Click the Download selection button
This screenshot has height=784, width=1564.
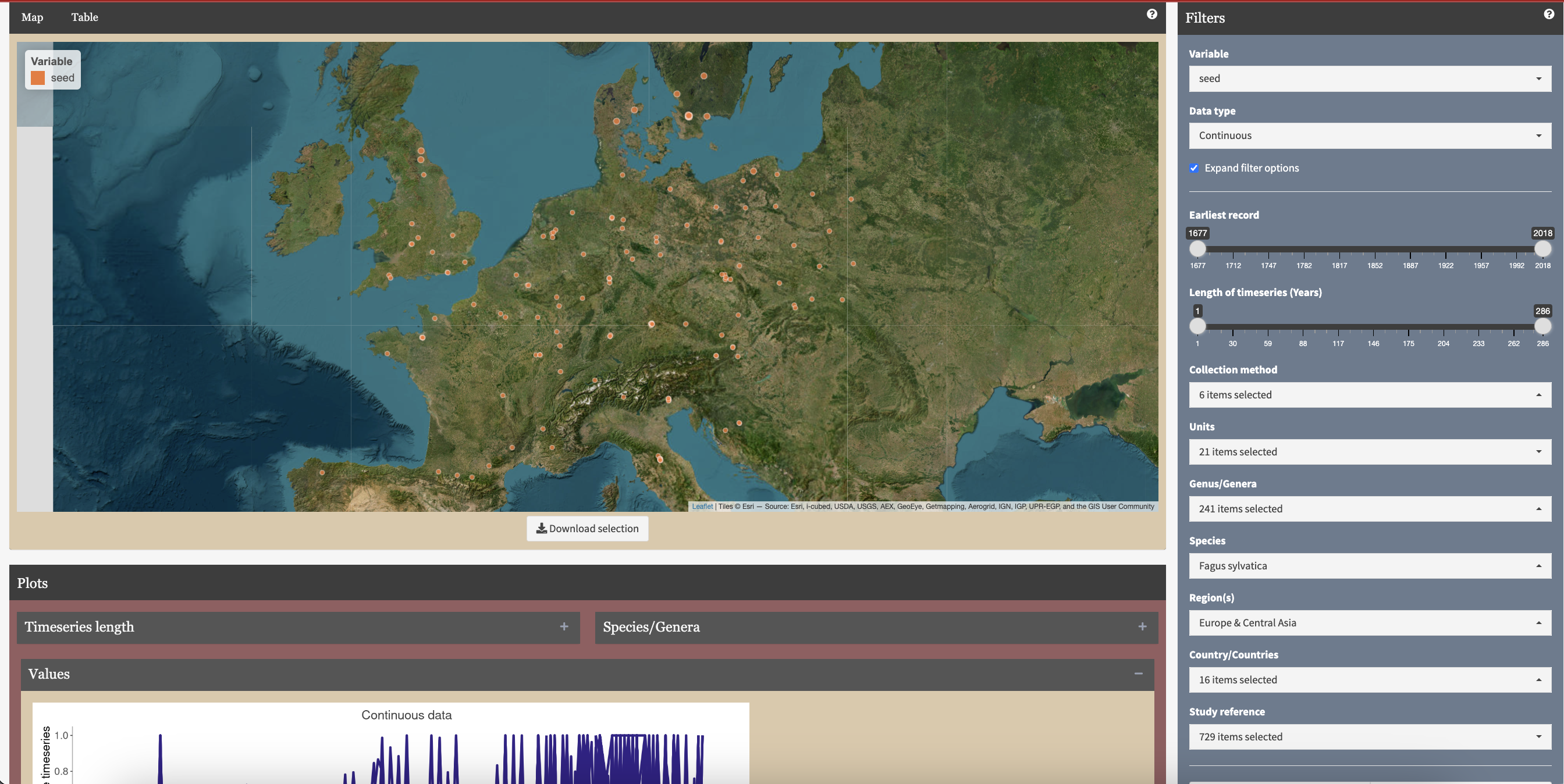point(587,529)
